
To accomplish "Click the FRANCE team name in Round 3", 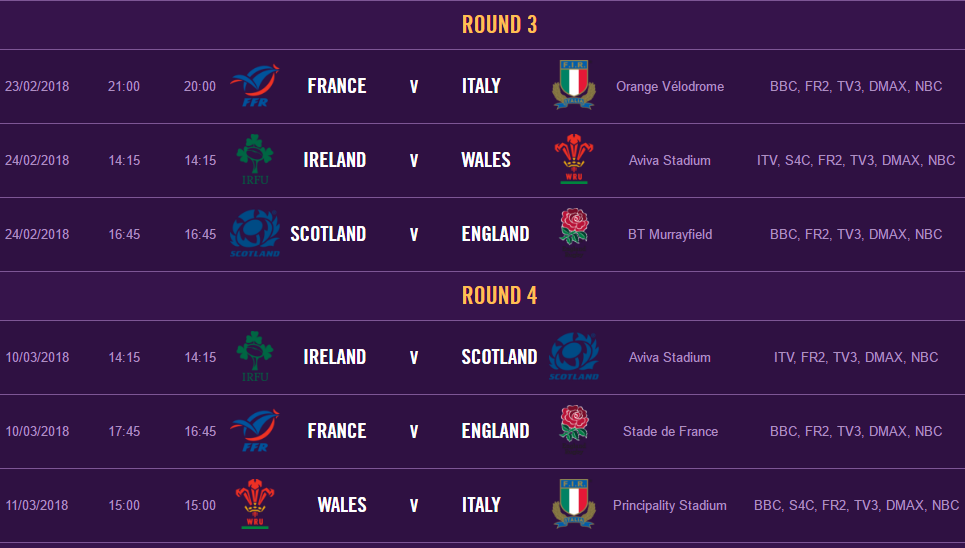I will point(337,86).
